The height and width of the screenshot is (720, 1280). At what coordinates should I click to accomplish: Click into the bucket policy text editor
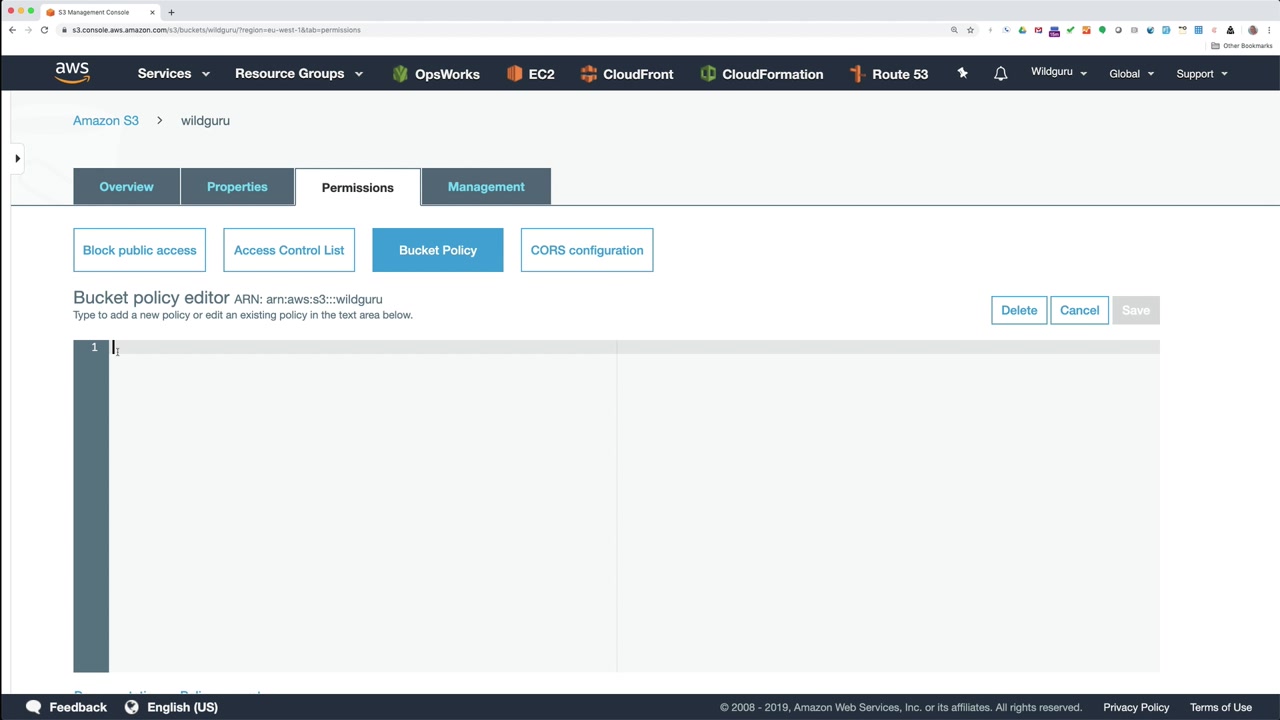click(634, 506)
